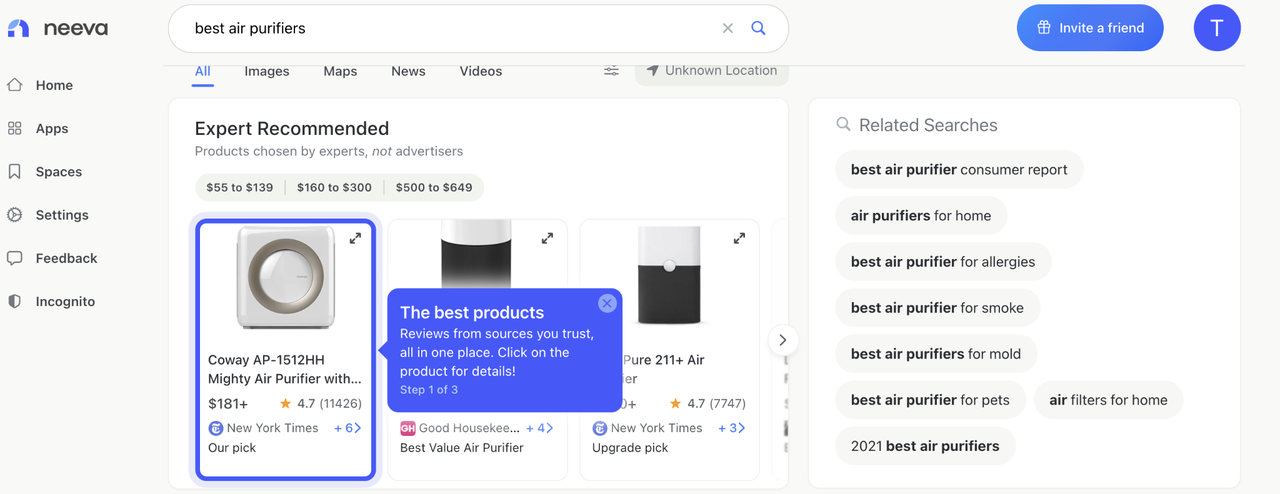This screenshot has width=1280, height=494.
Task: Search best air purifier for allergies
Action: 943,262
